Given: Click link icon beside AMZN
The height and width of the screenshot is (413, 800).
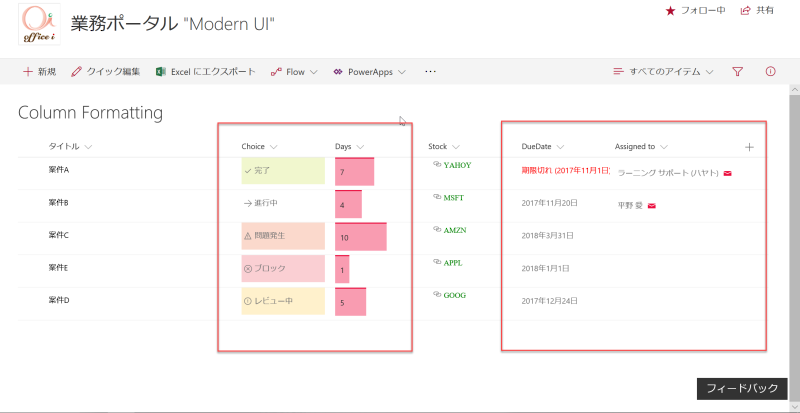Looking at the screenshot, I should (x=437, y=229).
